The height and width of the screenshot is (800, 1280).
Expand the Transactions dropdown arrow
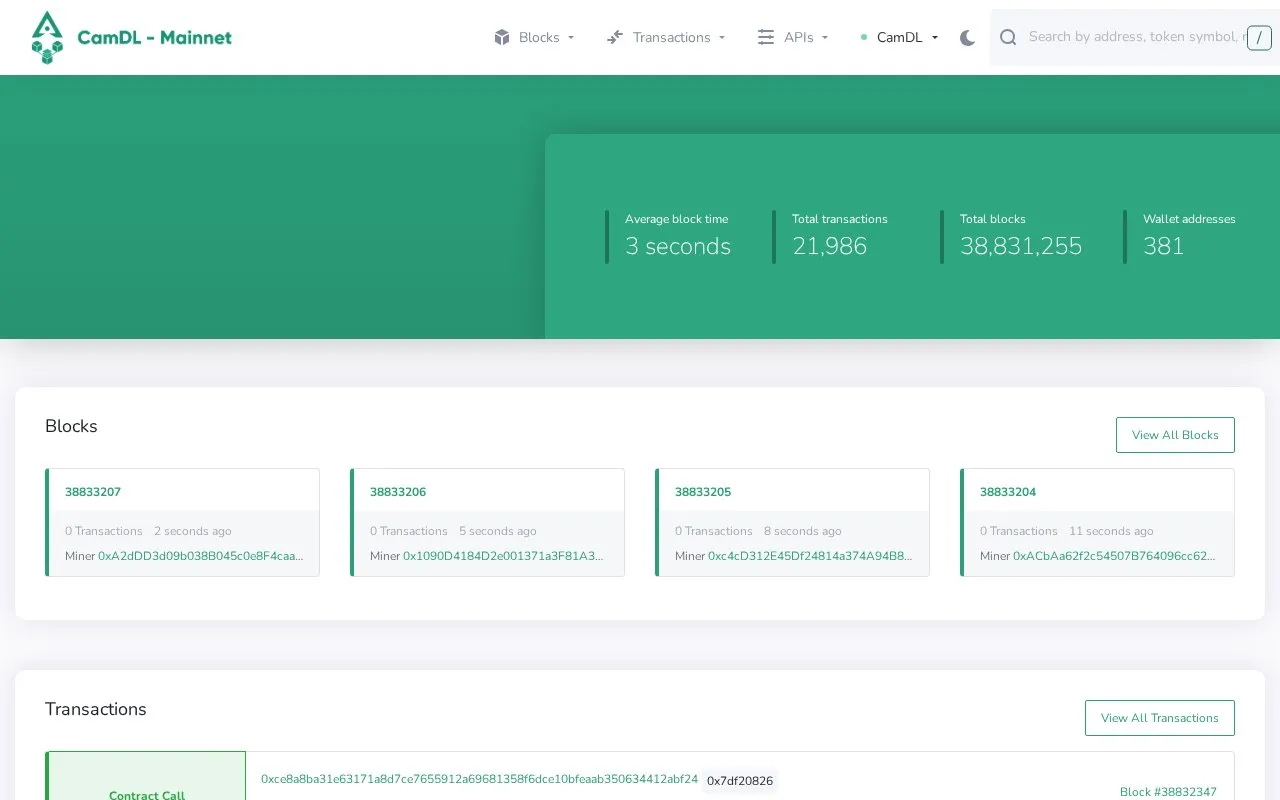point(722,38)
